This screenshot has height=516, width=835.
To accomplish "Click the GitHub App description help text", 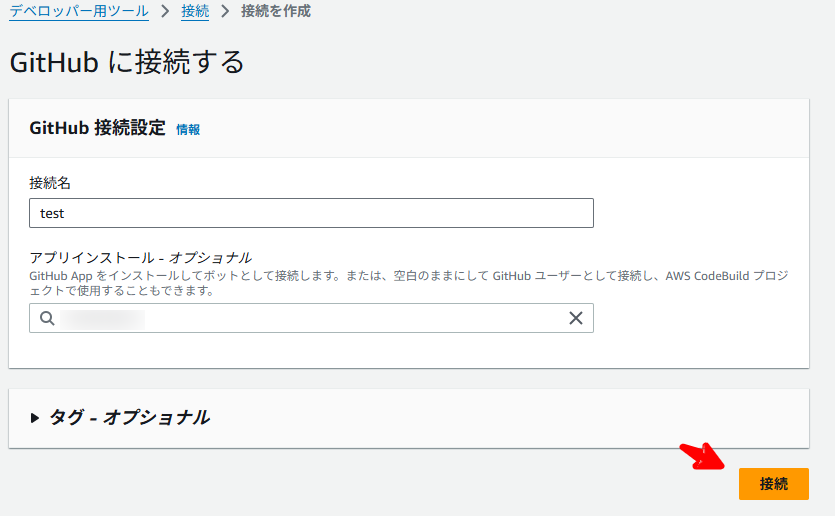I will point(408,283).
